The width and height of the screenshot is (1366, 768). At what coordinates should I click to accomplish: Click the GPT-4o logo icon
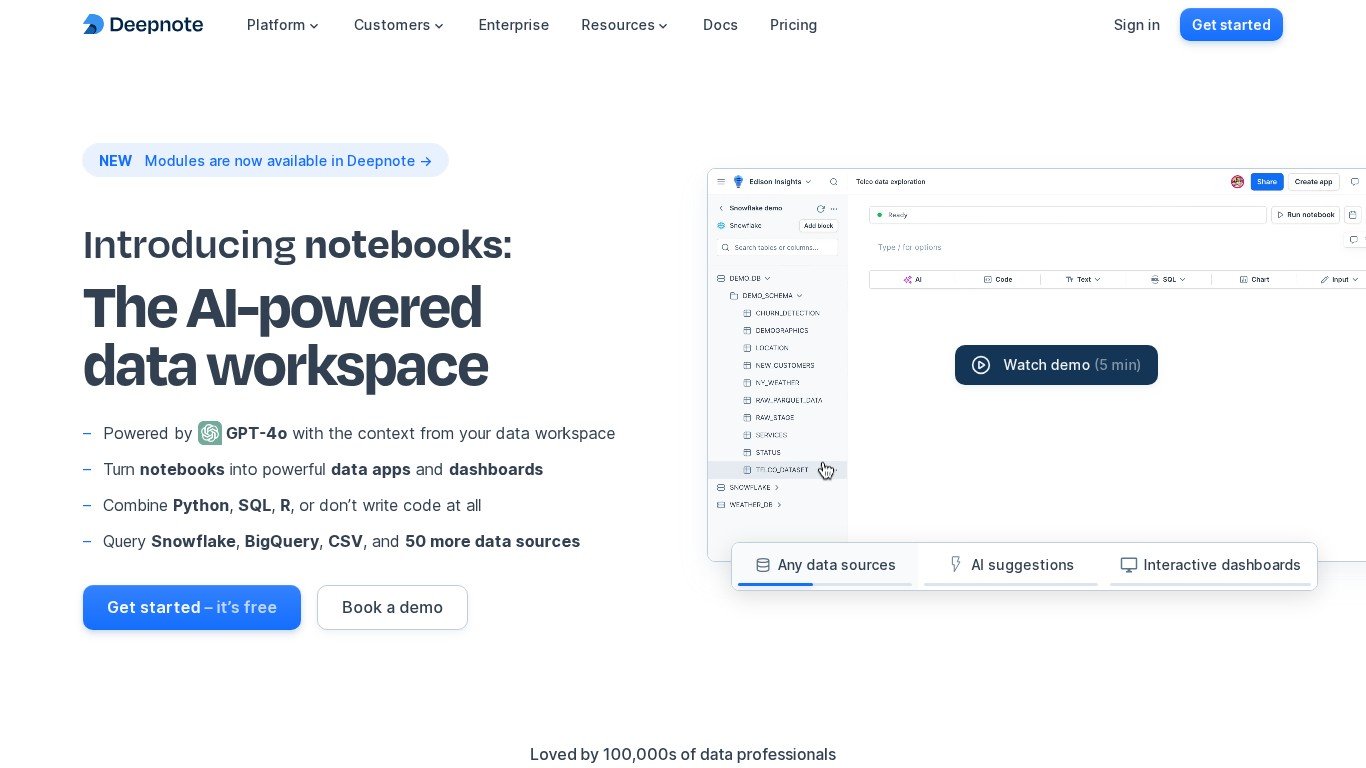click(x=210, y=433)
